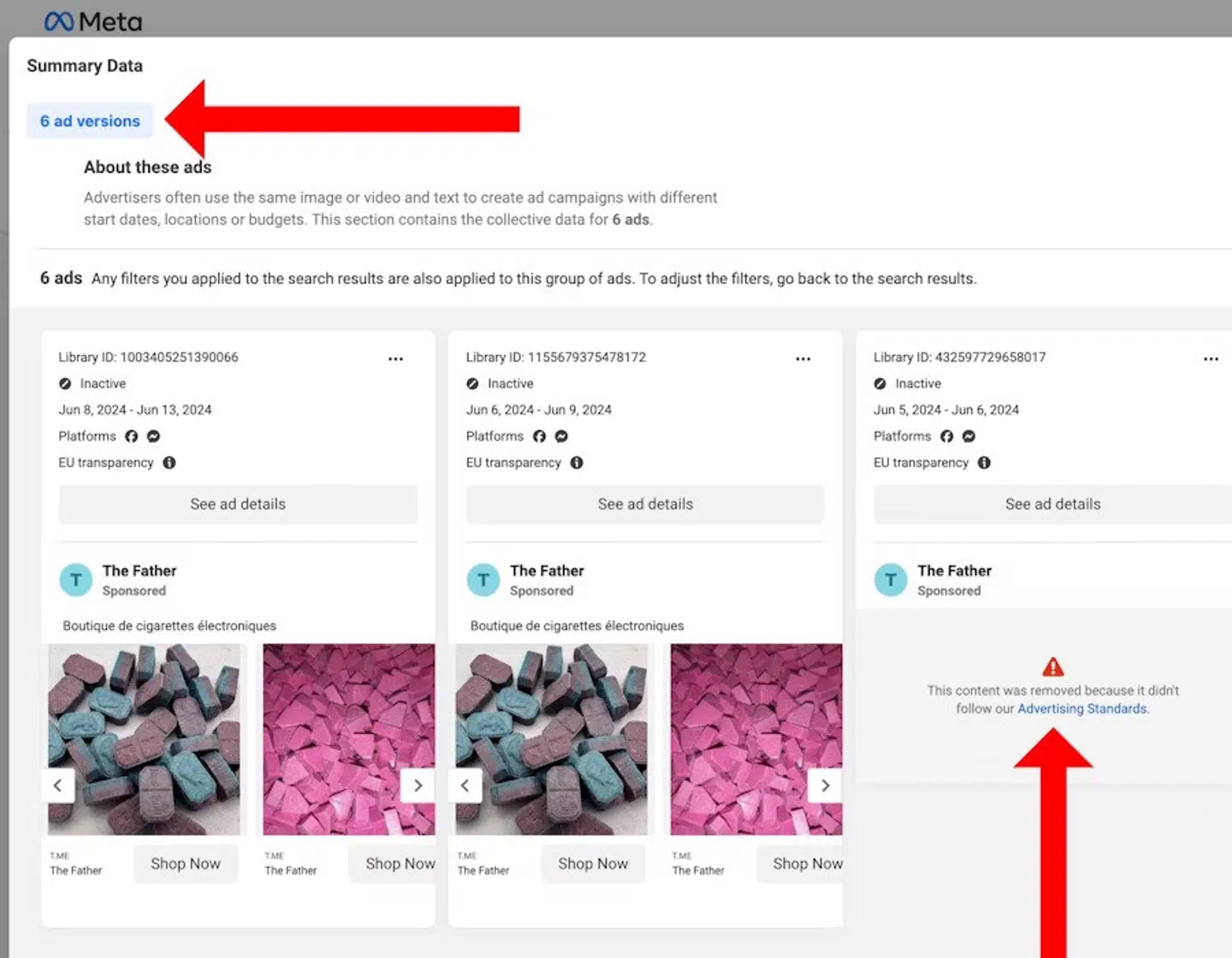Open the three-dot menu for ad 432597729658017
The image size is (1232, 958).
[1211, 359]
